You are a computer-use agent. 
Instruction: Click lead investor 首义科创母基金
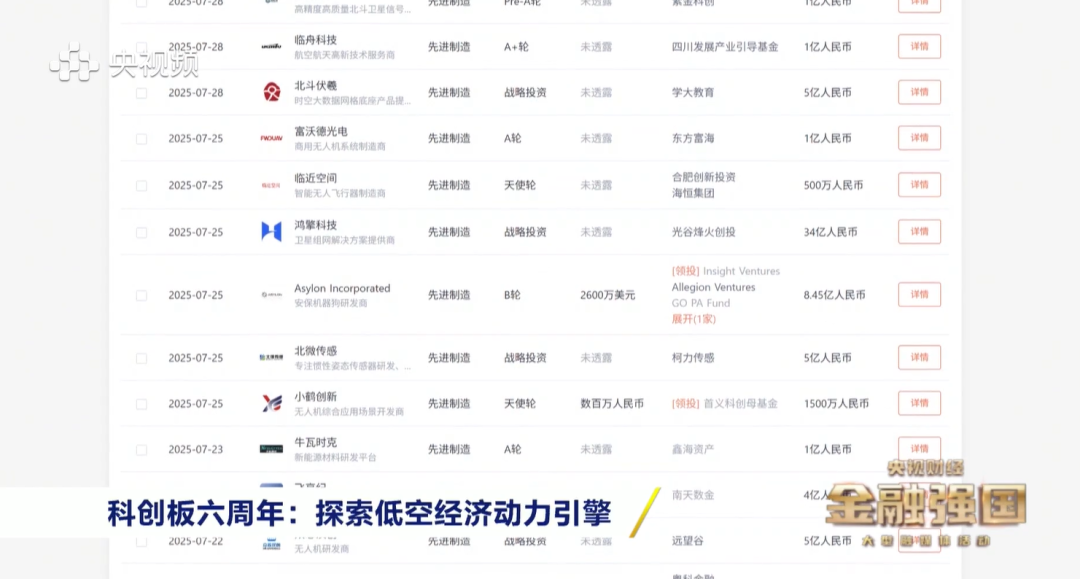[740, 403]
